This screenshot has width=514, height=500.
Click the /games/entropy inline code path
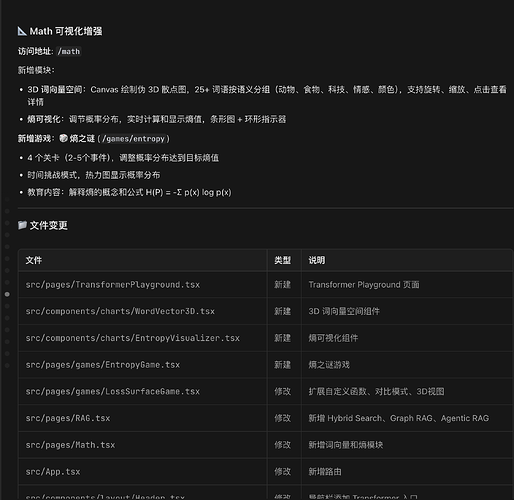pyautogui.click(x=133, y=139)
